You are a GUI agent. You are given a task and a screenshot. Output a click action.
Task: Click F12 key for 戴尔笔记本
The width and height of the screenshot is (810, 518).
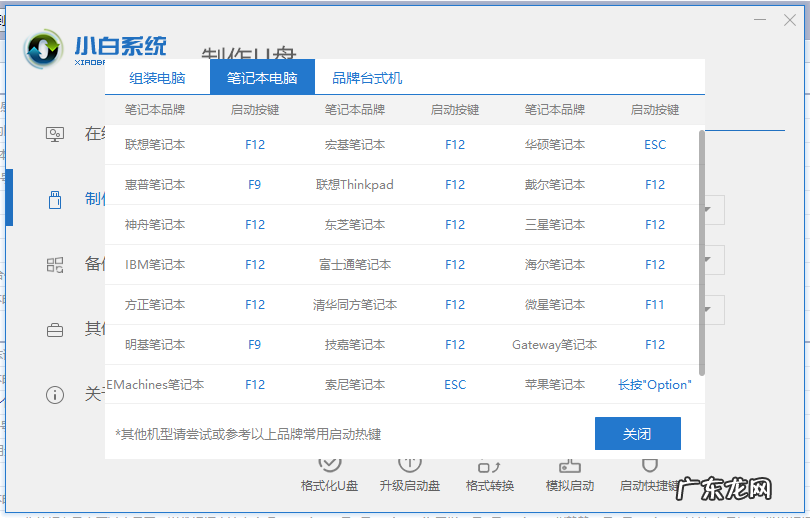[x=655, y=185]
